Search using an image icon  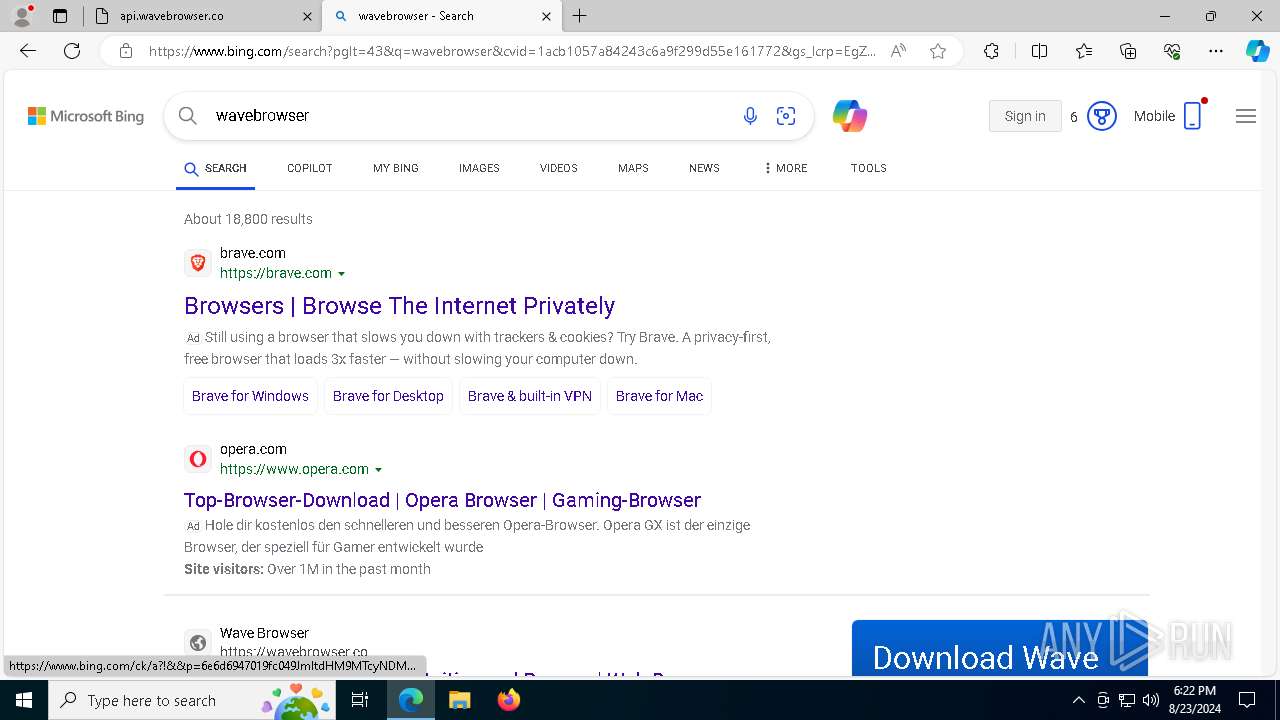[786, 116]
